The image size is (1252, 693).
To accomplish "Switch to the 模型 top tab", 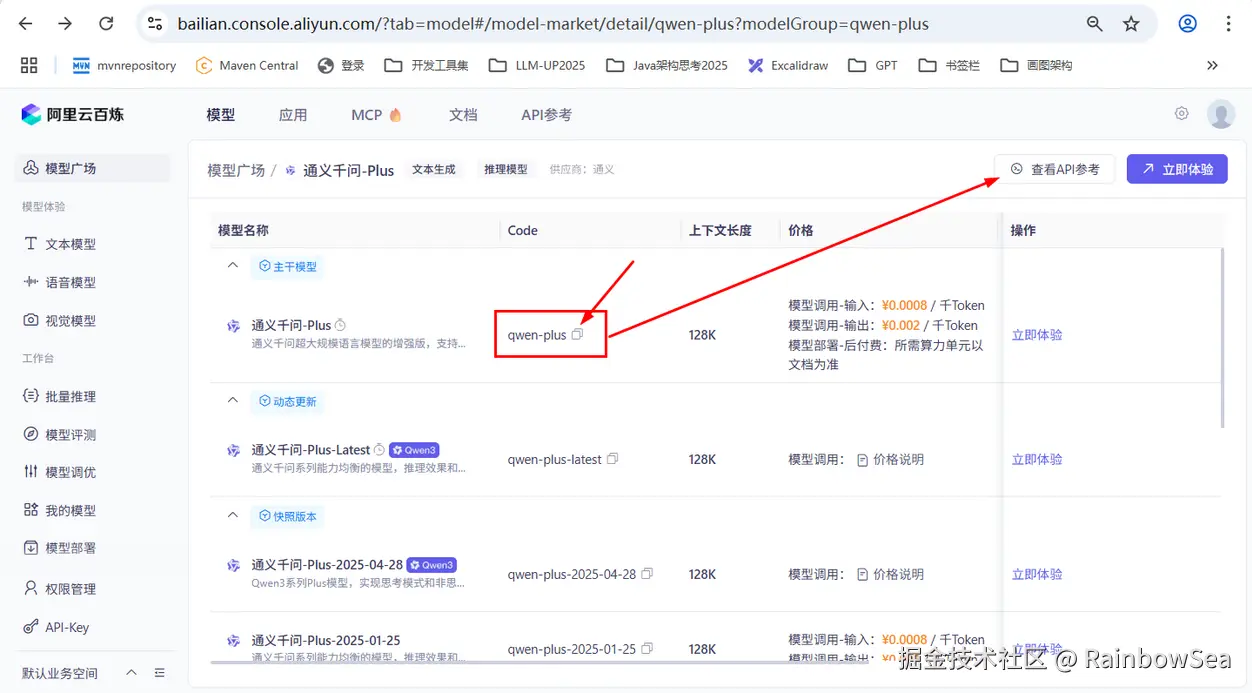I will pyautogui.click(x=221, y=115).
